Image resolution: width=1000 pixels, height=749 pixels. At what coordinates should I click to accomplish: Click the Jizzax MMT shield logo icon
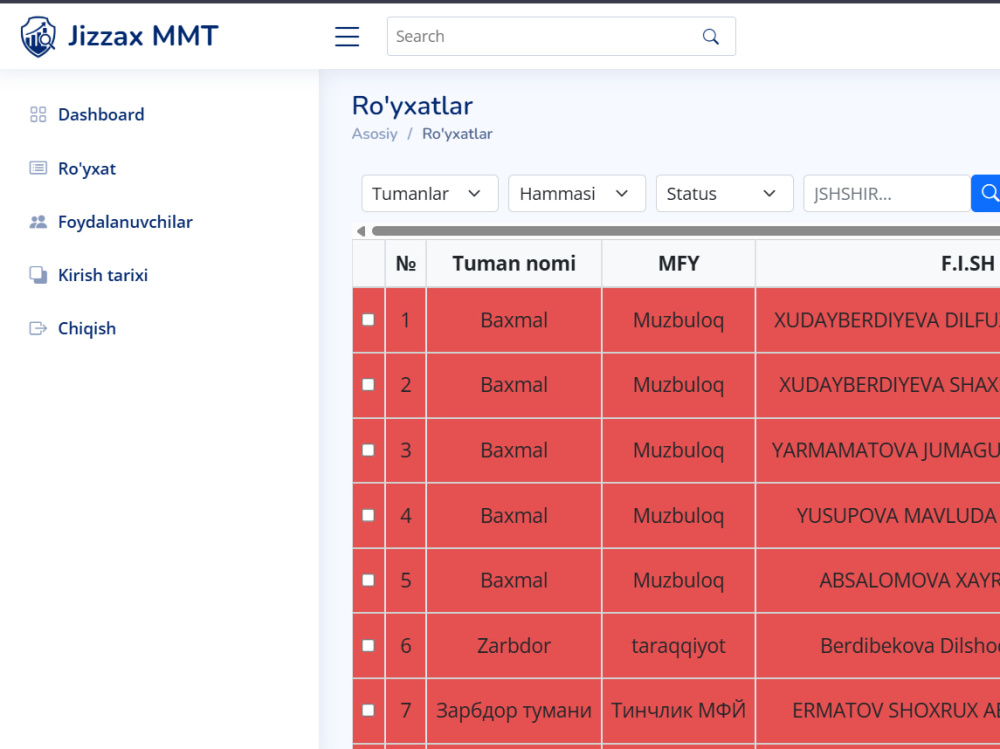click(38, 36)
